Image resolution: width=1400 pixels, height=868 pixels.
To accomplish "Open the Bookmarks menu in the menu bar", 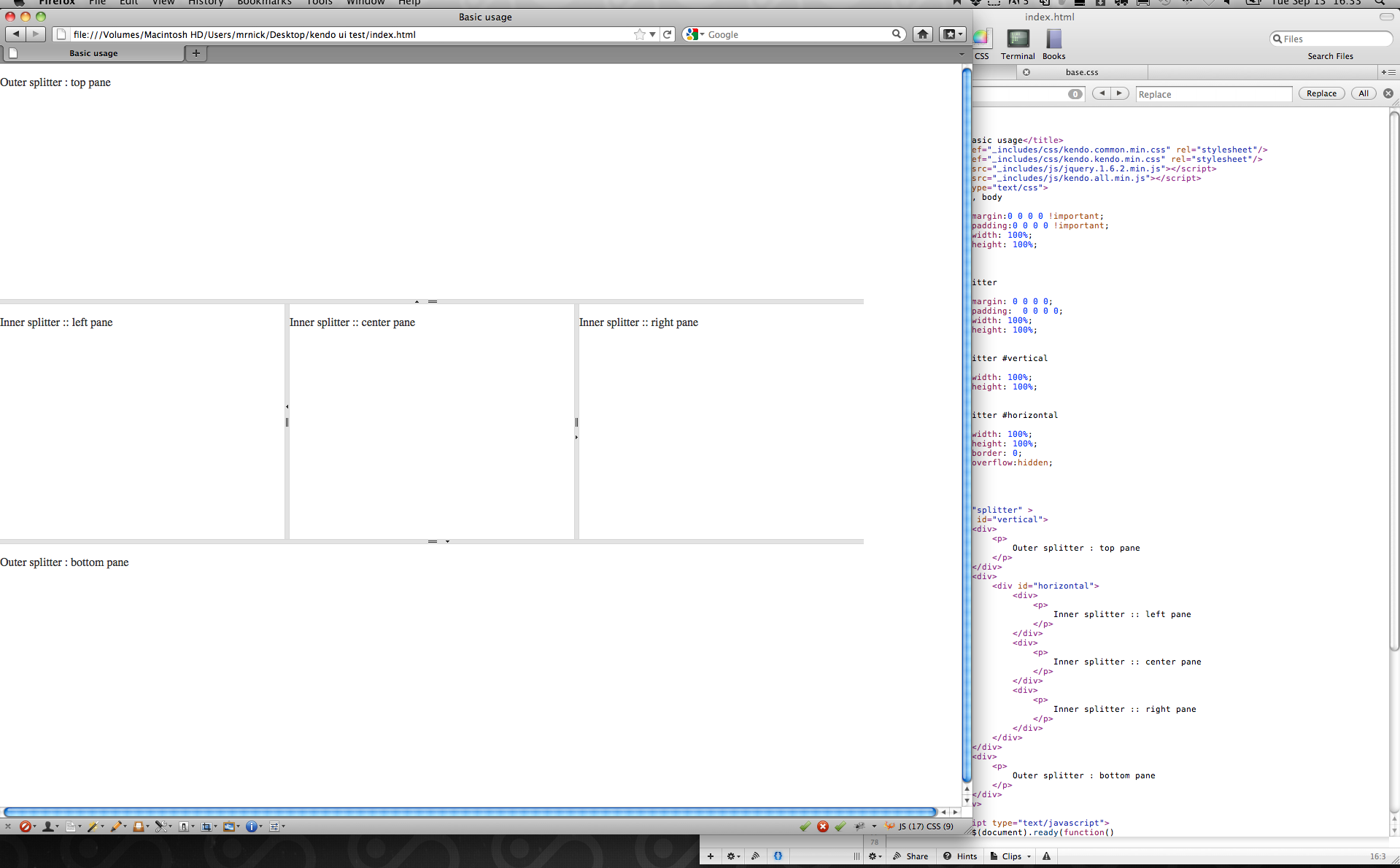I will click(x=264, y=3).
